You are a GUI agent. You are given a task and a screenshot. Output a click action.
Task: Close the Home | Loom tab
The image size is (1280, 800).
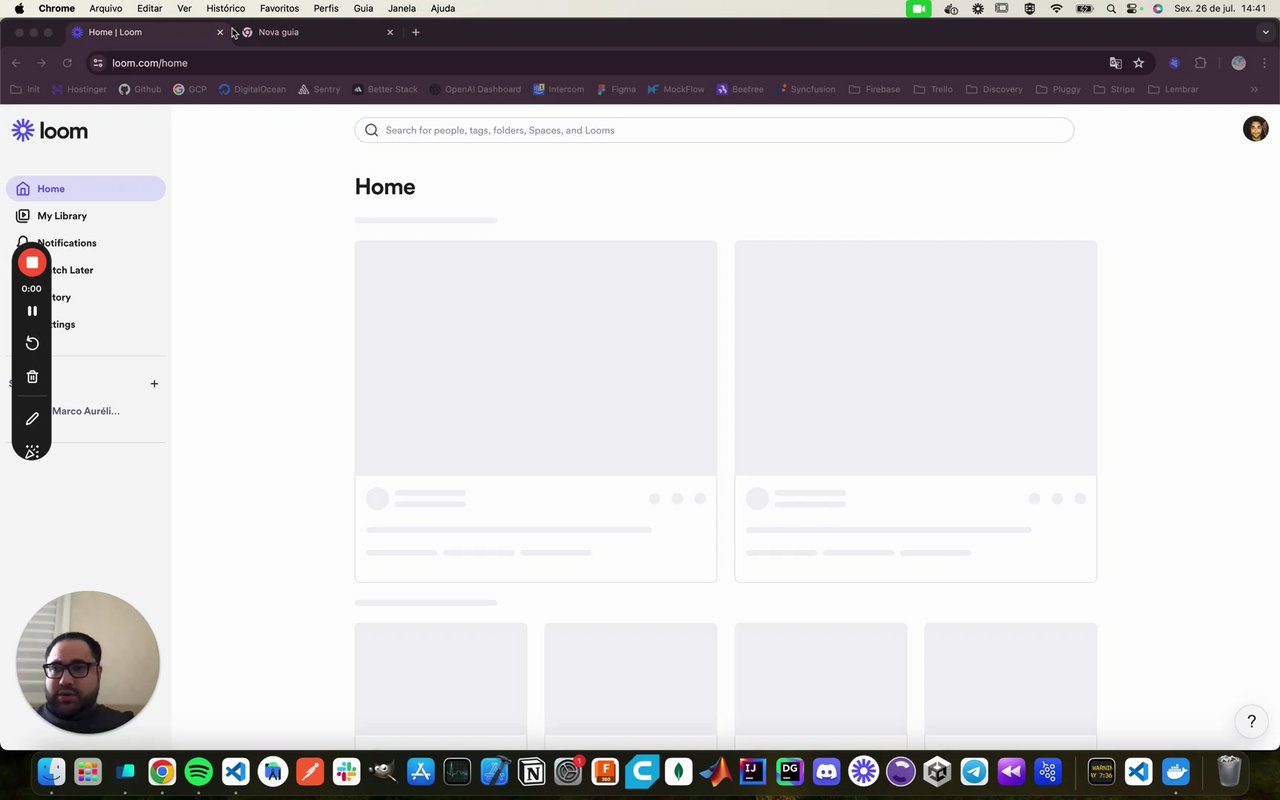(220, 32)
